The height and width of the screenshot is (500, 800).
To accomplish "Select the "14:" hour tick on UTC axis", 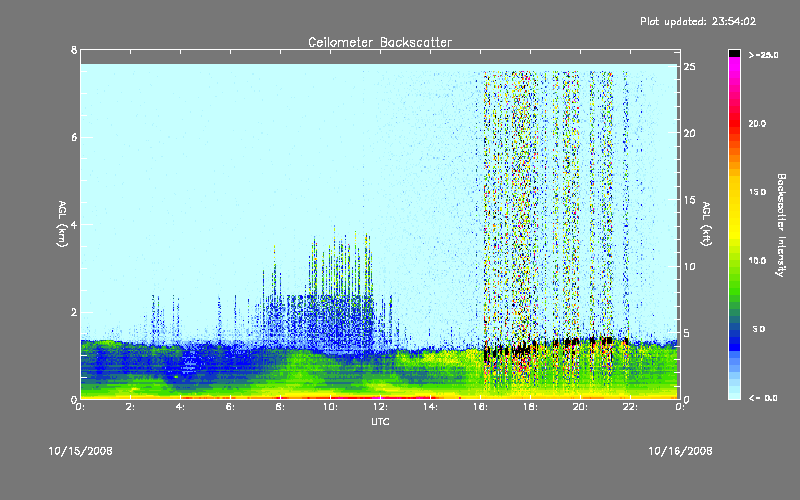I will click(430, 407).
